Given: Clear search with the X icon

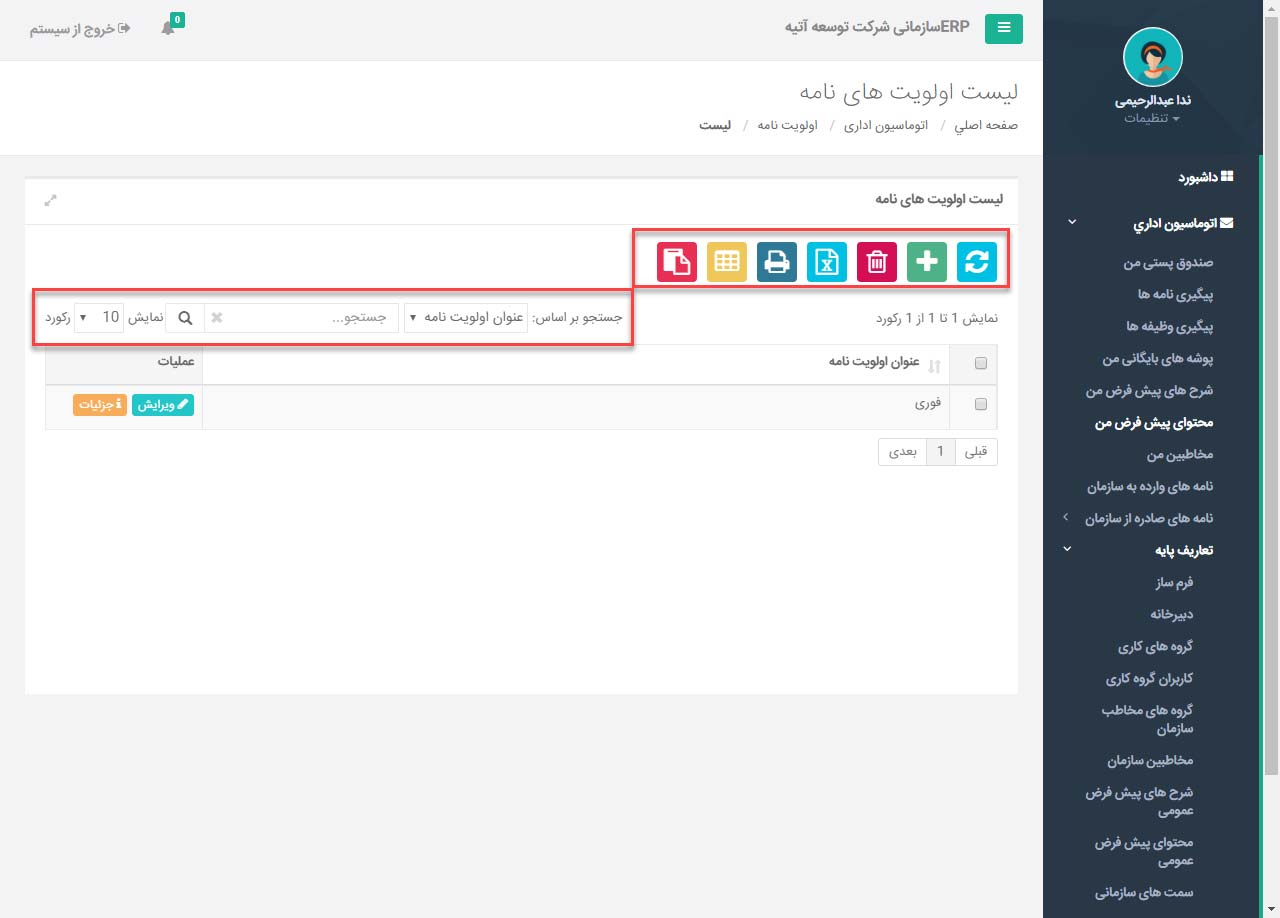Looking at the screenshot, I should click(x=217, y=317).
